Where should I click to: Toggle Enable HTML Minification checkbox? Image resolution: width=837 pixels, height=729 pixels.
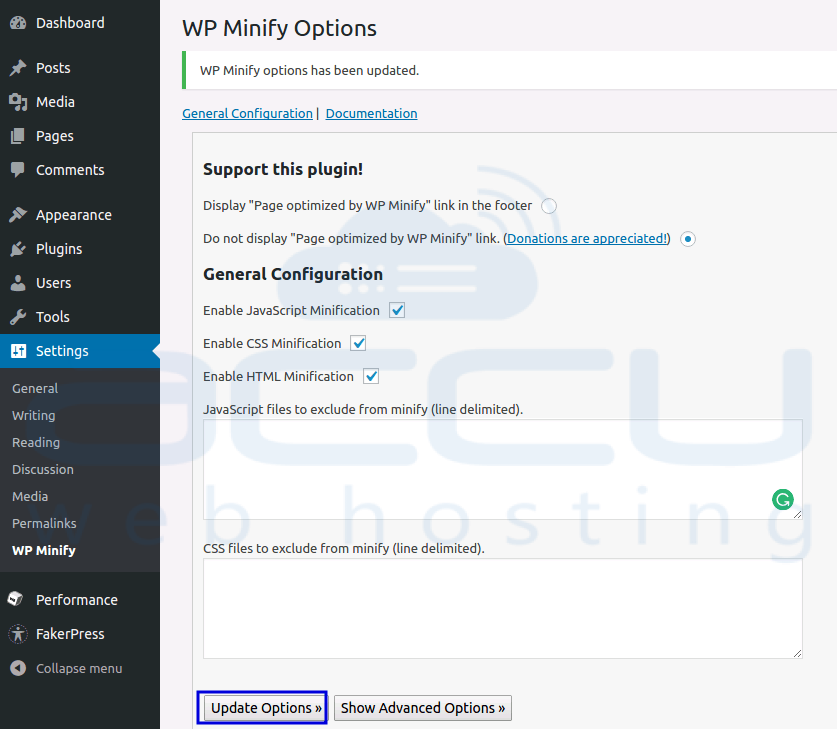(371, 376)
